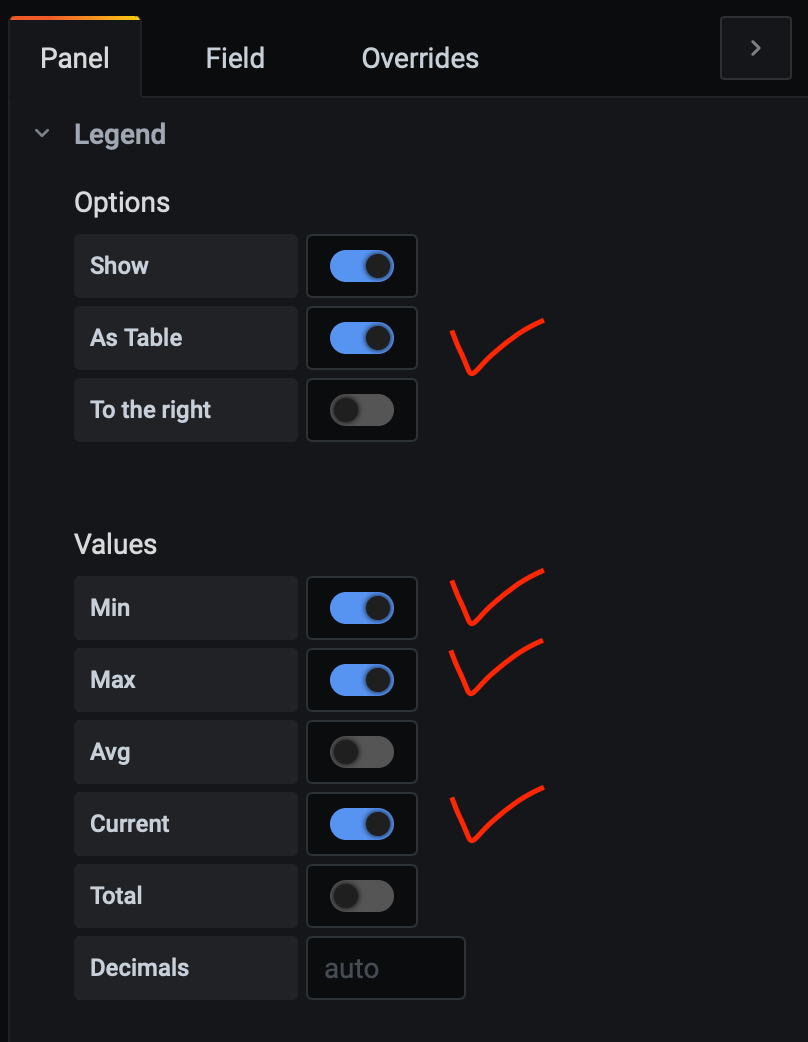Turn off the Min value switch
The height and width of the screenshot is (1042, 808).
tap(362, 608)
